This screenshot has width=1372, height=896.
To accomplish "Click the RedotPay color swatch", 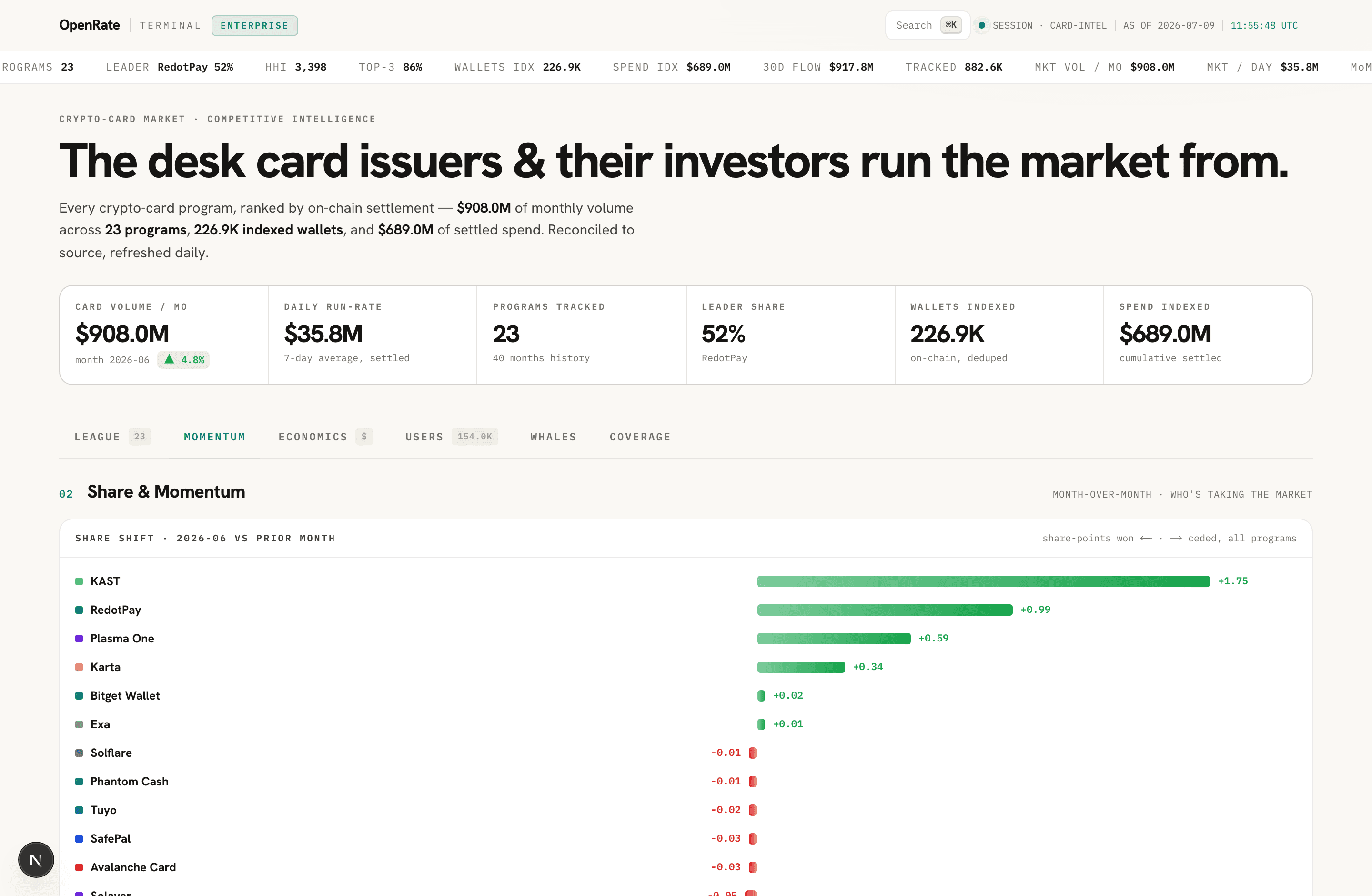I will click(79, 610).
